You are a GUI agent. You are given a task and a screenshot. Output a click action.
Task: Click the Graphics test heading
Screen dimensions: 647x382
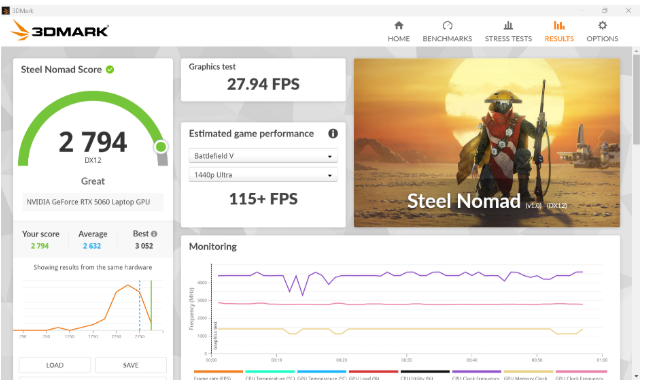[x=212, y=67]
